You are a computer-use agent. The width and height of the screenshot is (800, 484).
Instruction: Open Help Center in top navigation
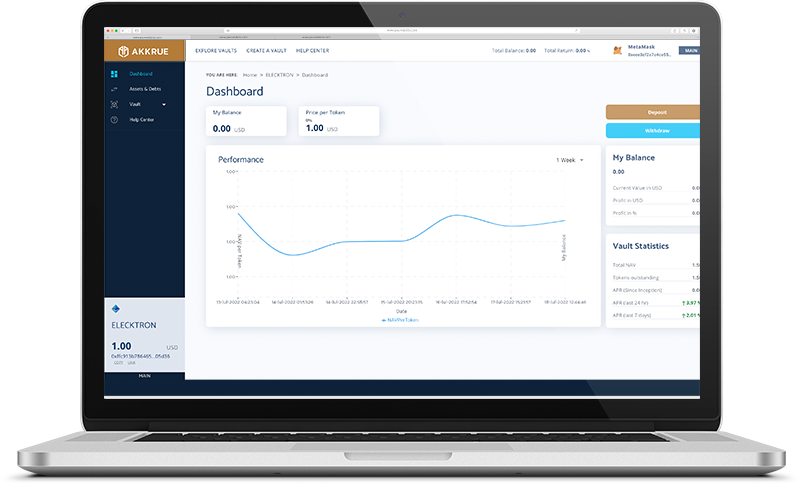pos(312,51)
